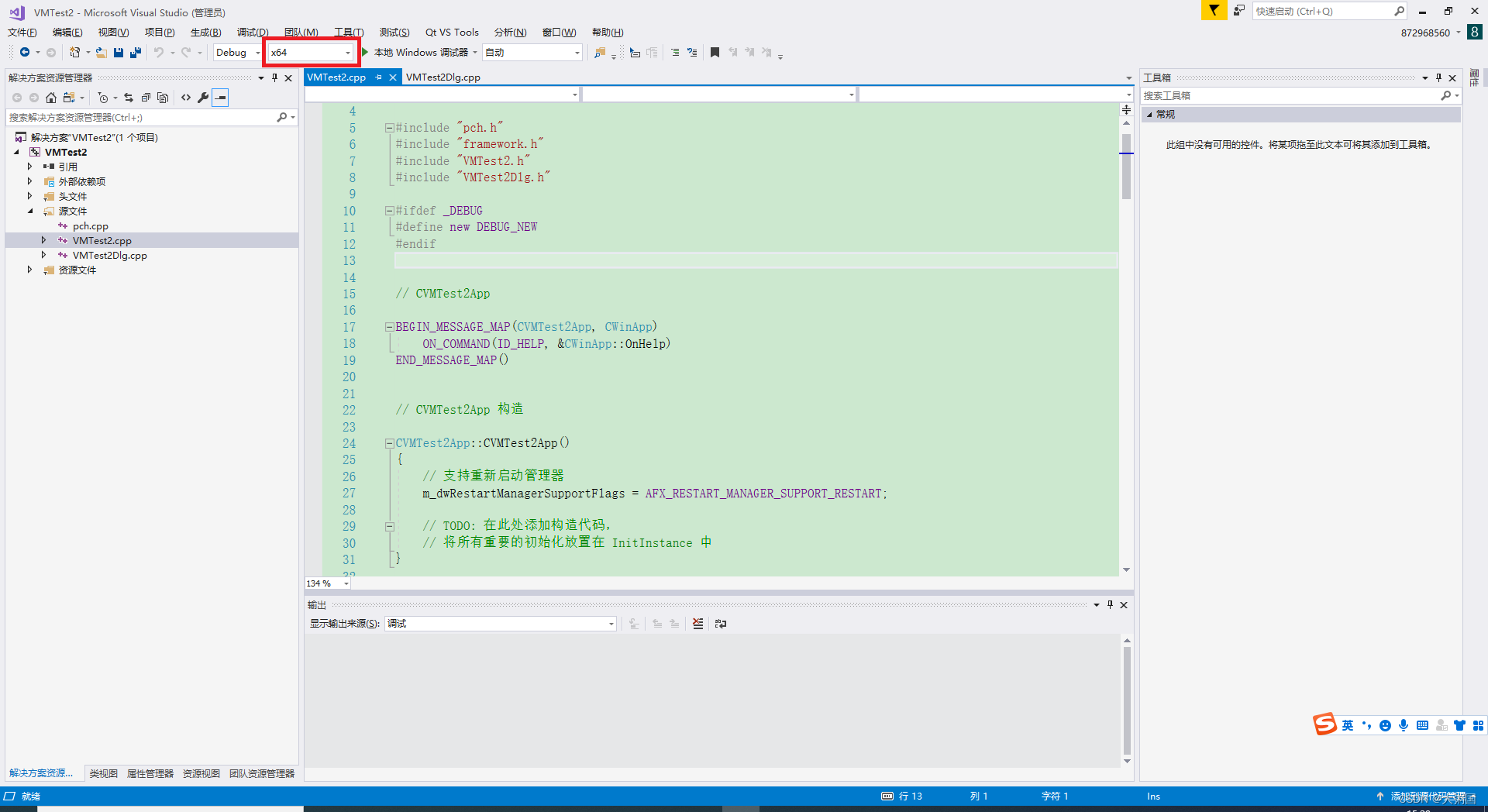Image resolution: width=1488 pixels, height=812 pixels.
Task: Click the Find in Files icon in the toolbar
Action: click(x=600, y=53)
